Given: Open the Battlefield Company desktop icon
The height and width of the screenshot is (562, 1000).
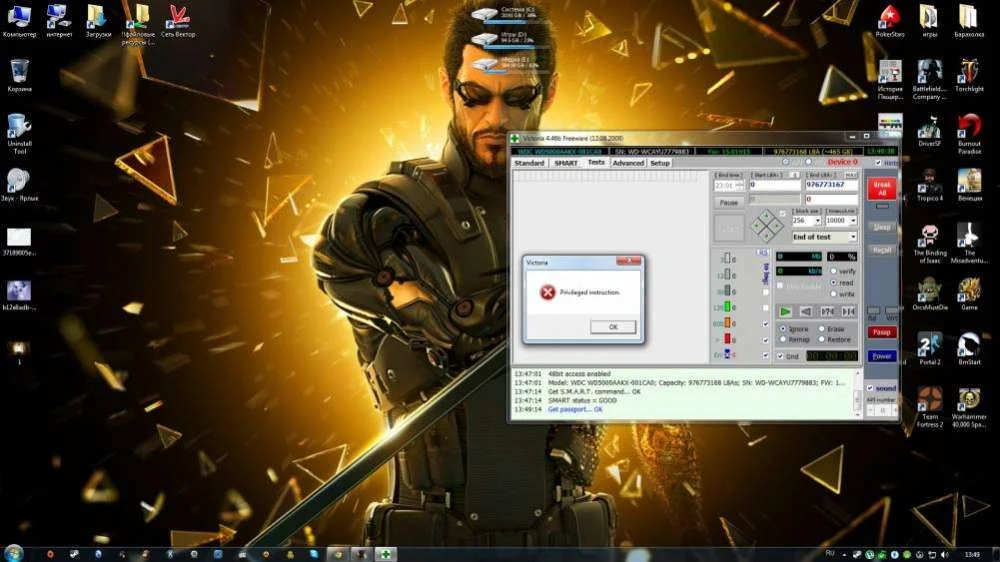Looking at the screenshot, I should 929,79.
